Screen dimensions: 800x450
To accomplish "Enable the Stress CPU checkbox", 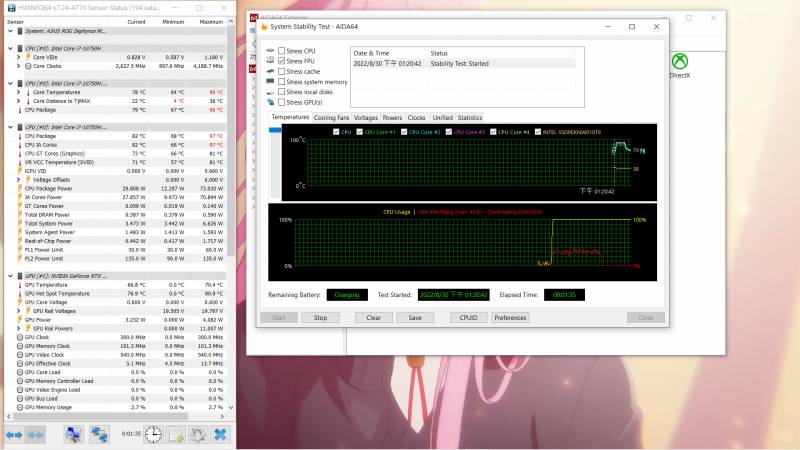I will [x=281, y=51].
